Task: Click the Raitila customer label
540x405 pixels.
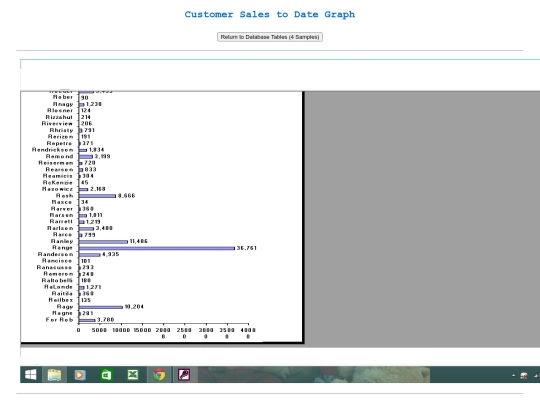Action: point(62,294)
